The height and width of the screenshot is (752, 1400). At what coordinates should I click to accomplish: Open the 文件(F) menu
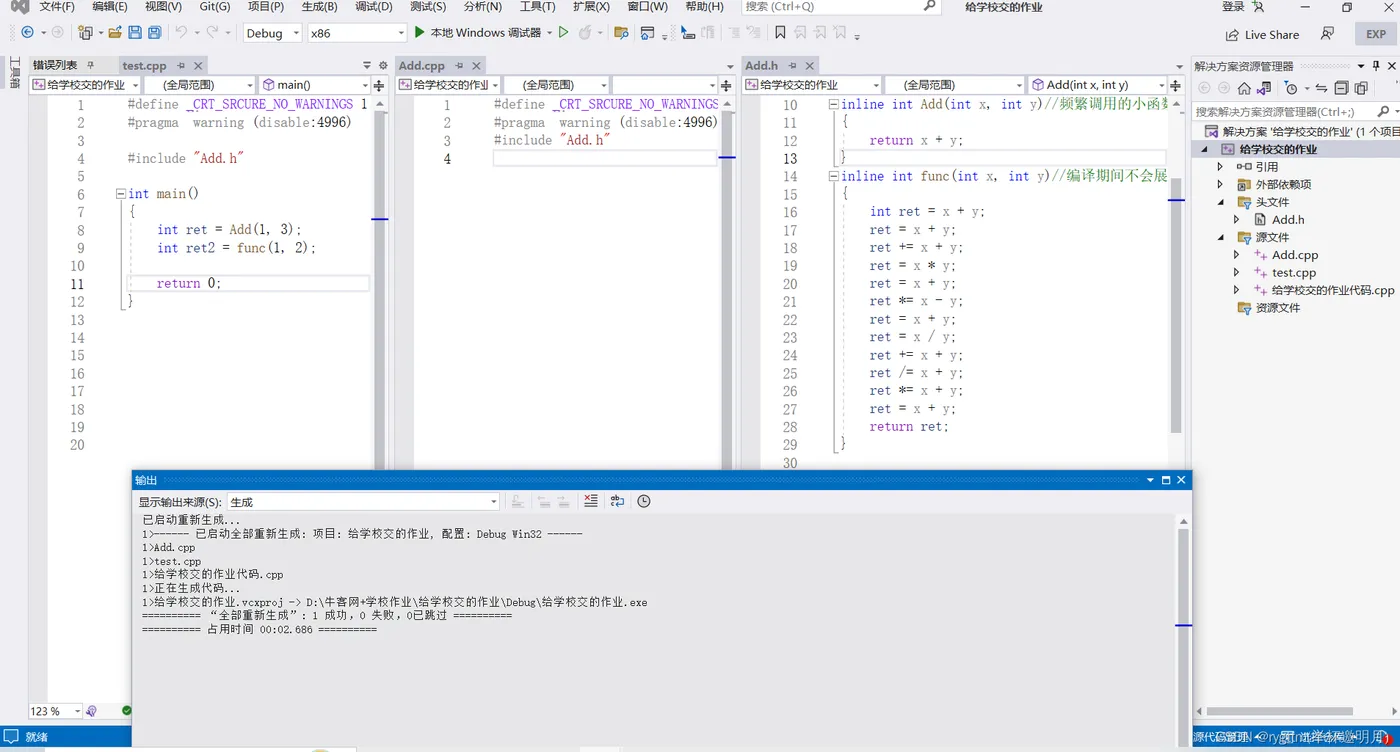57,7
